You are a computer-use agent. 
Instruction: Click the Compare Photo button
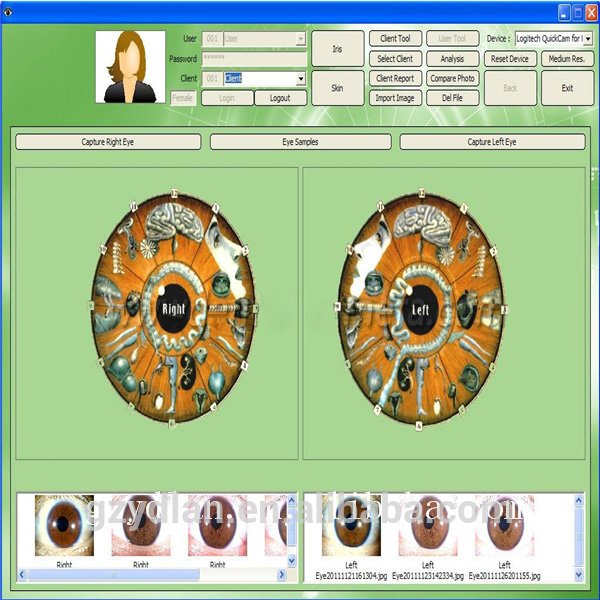pos(452,78)
